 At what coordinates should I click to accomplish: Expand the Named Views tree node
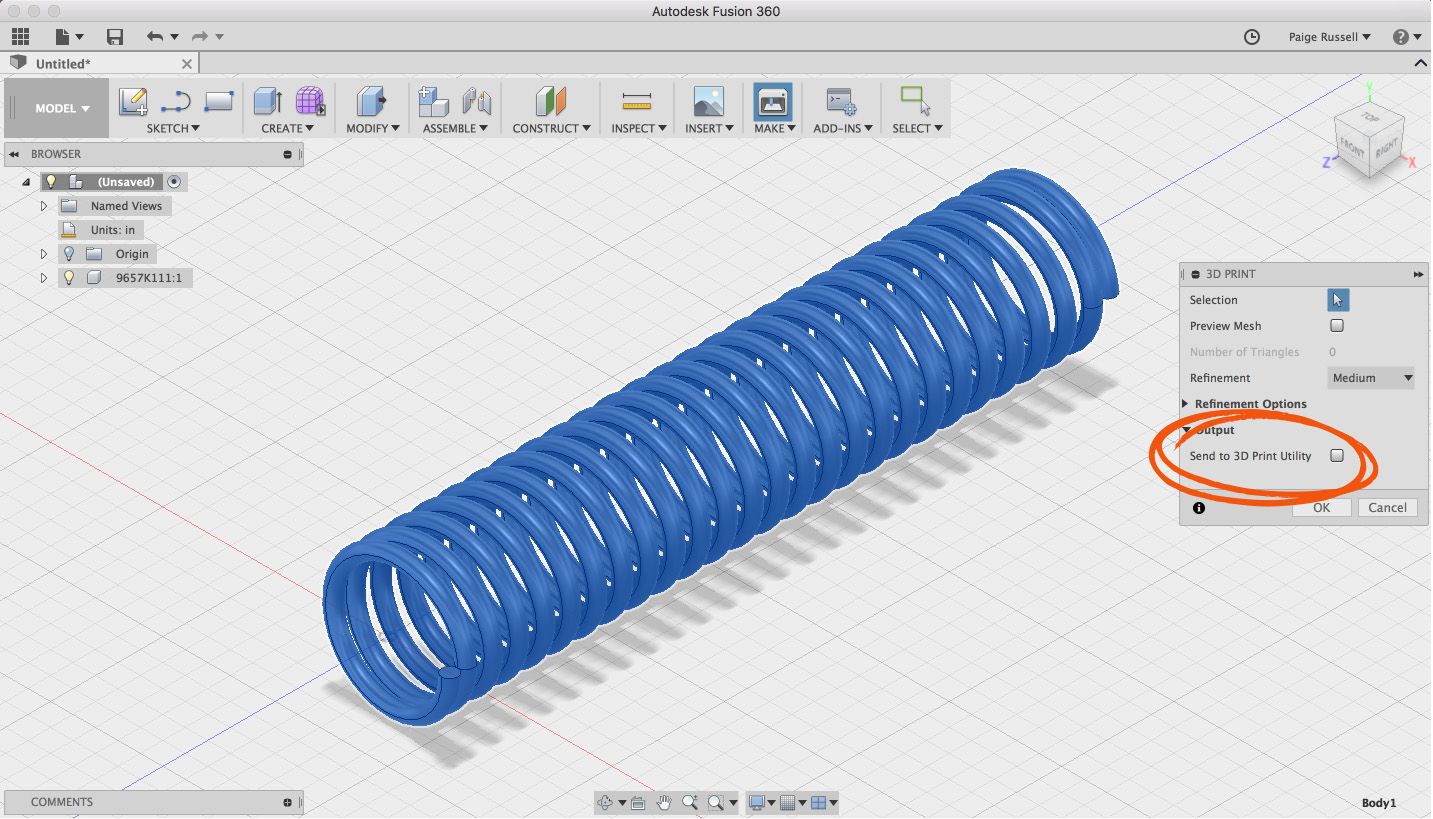[44, 206]
